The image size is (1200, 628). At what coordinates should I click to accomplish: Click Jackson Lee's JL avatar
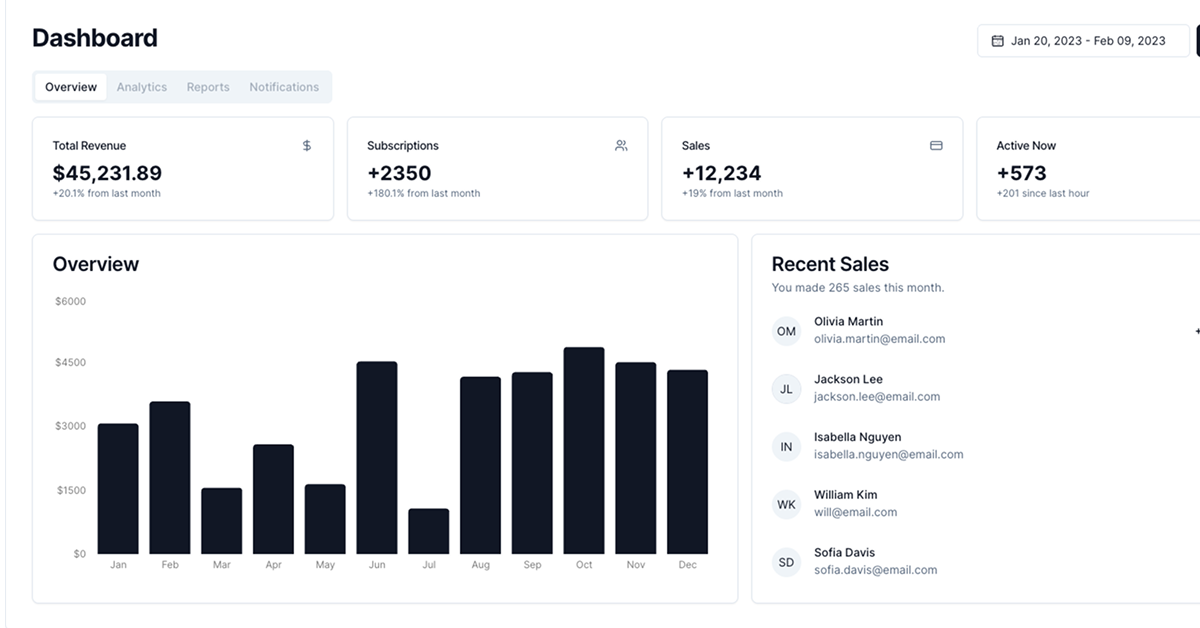tap(786, 389)
